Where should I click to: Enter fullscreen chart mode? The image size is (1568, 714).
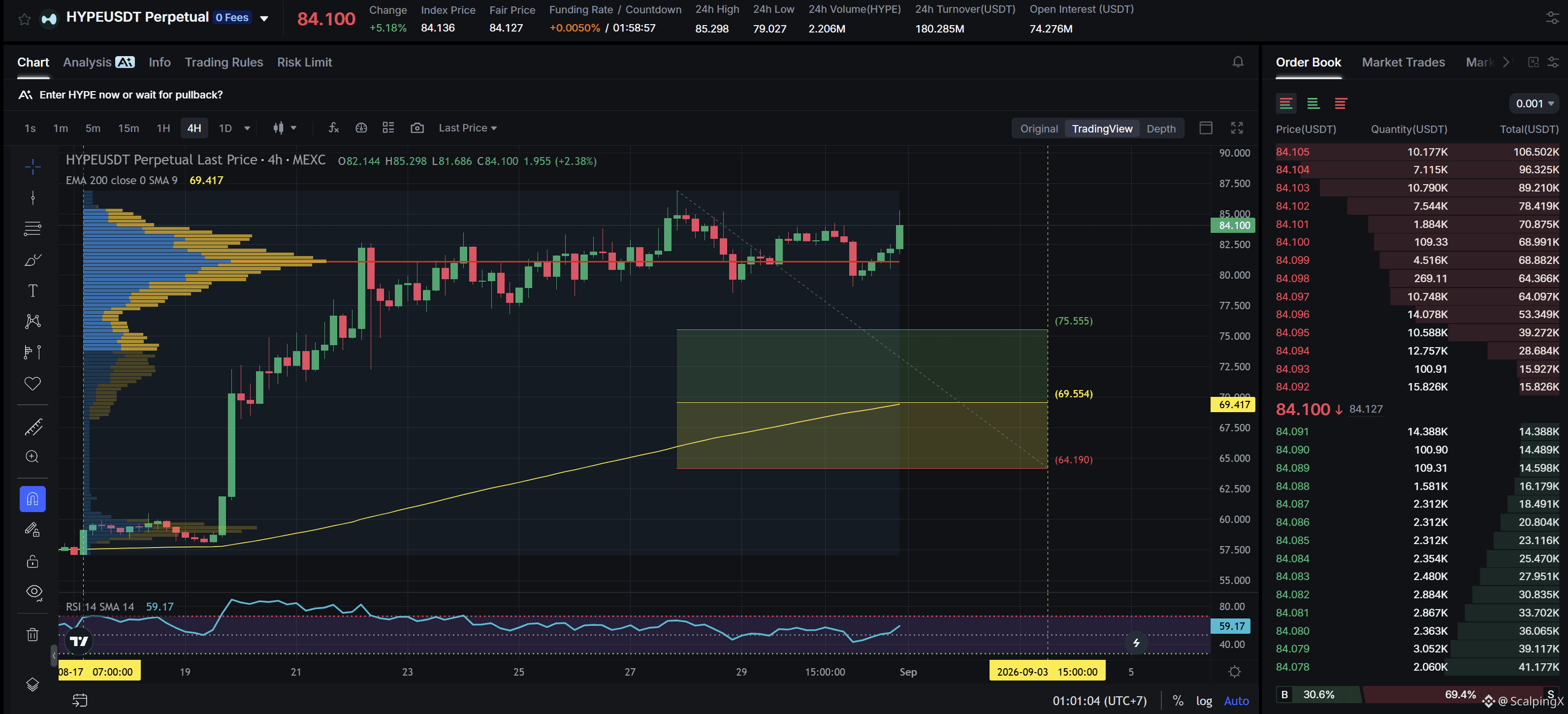(1236, 128)
